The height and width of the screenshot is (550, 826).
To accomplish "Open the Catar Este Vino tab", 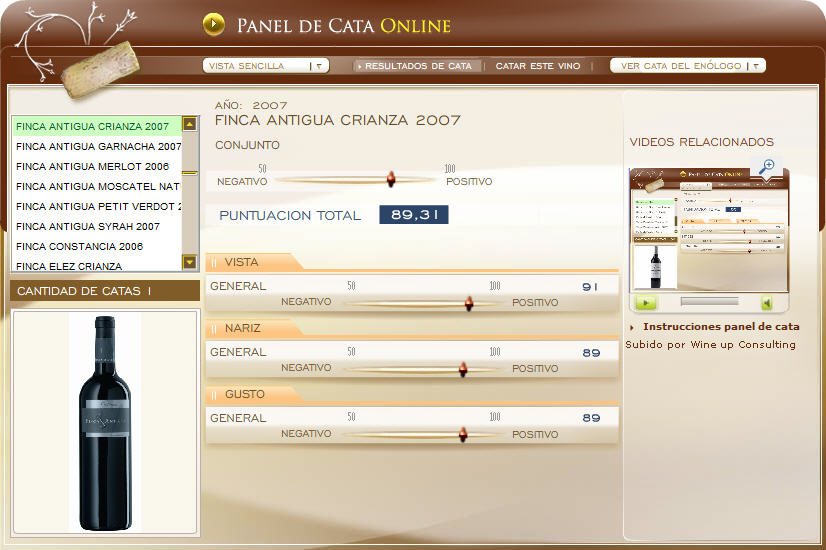I will pyautogui.click(x=538, y=66).
